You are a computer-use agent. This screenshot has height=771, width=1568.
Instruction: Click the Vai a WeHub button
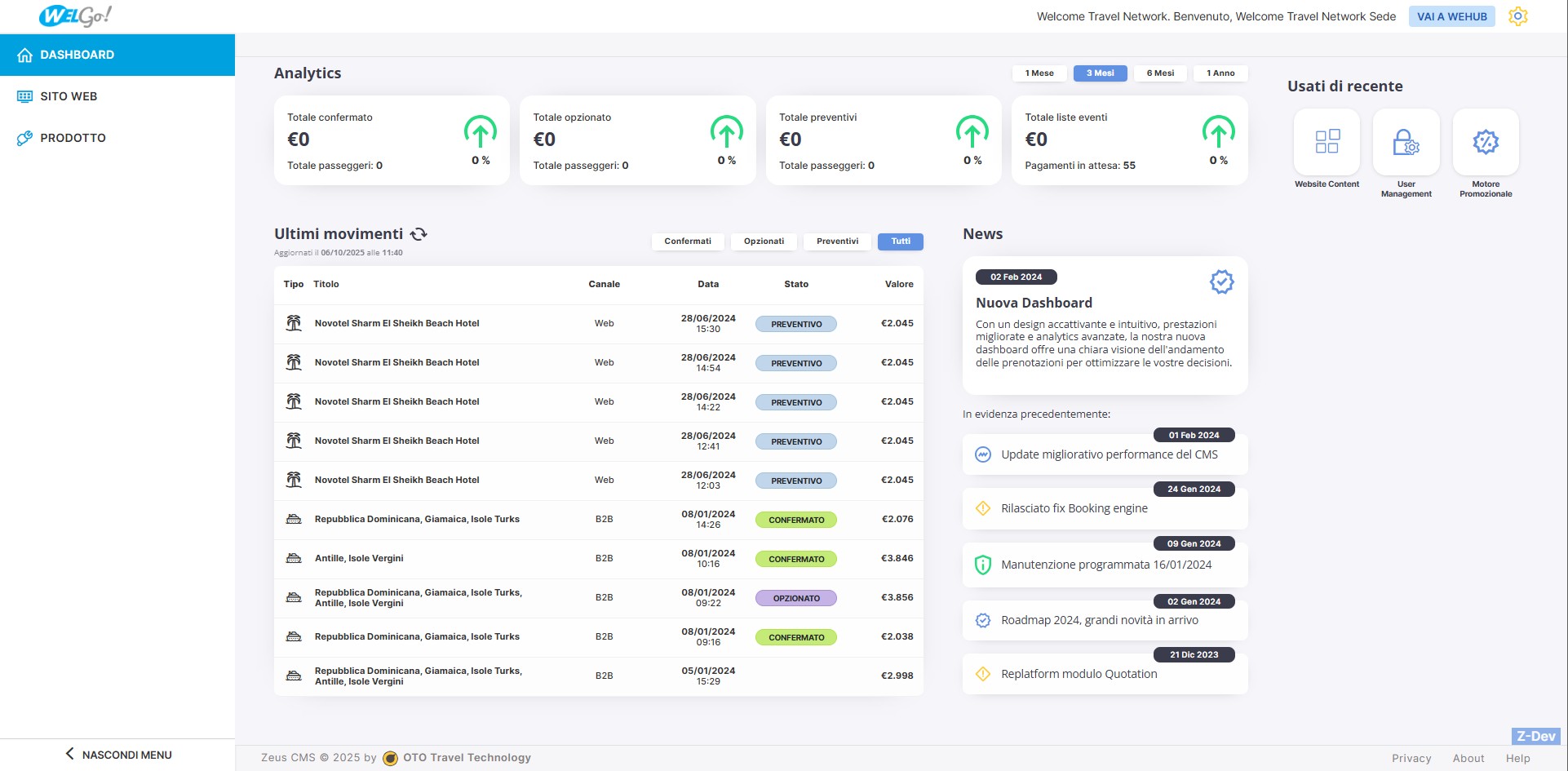[1451, 16]
